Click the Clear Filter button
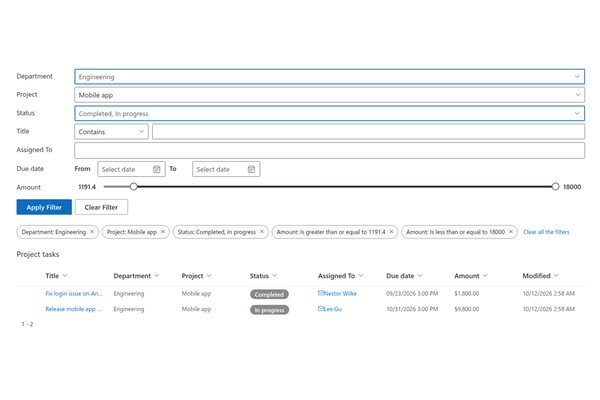The height and width of the screenshot is (400, 600). [x=101, y=207]
